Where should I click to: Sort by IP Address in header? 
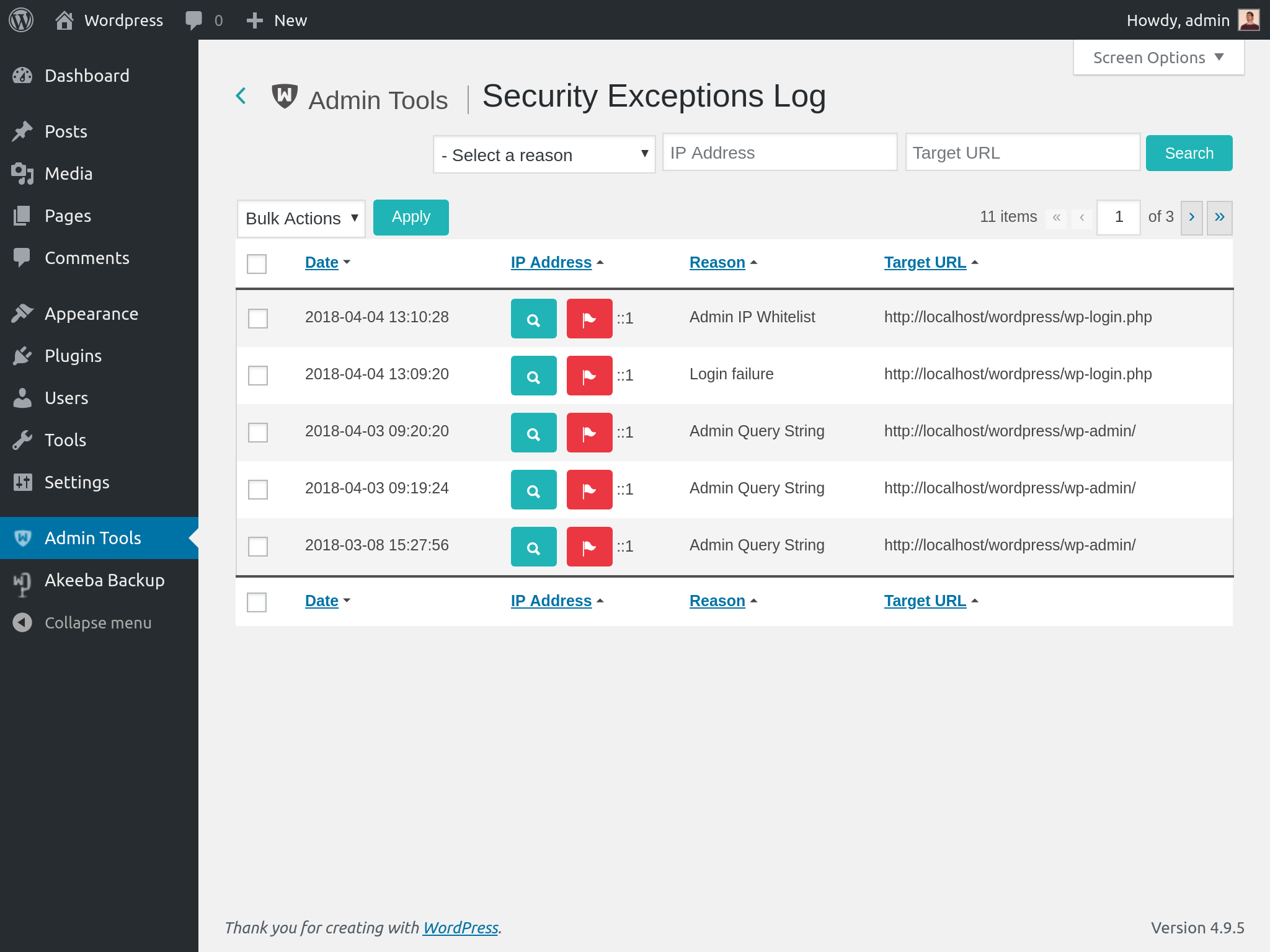551,263
